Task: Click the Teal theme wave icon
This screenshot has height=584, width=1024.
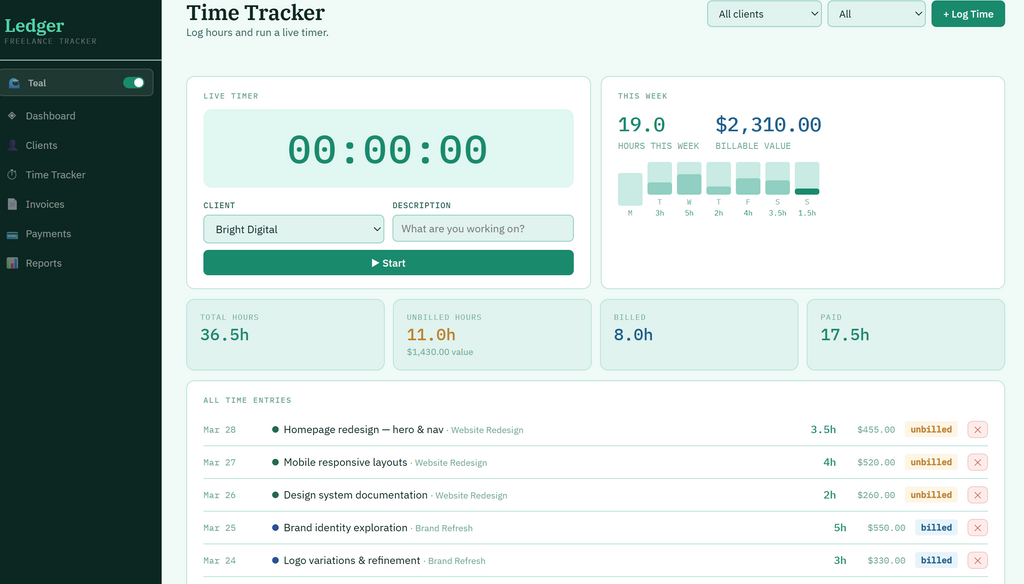Action: (14, 83)
